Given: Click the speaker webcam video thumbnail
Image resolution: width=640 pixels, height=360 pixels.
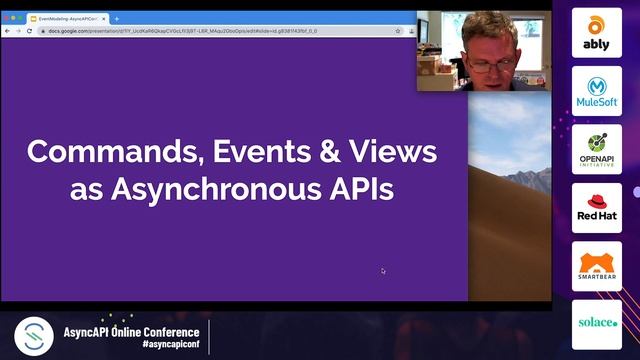Looking at the screenshot, I should click(x=484, y=51).
